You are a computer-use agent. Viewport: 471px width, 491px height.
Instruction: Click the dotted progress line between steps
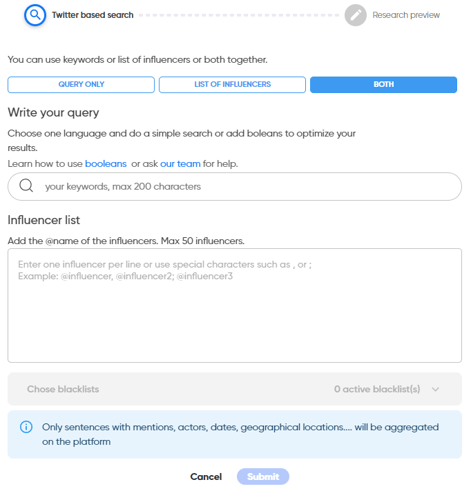pyautogui.click(x=239, y=15)
